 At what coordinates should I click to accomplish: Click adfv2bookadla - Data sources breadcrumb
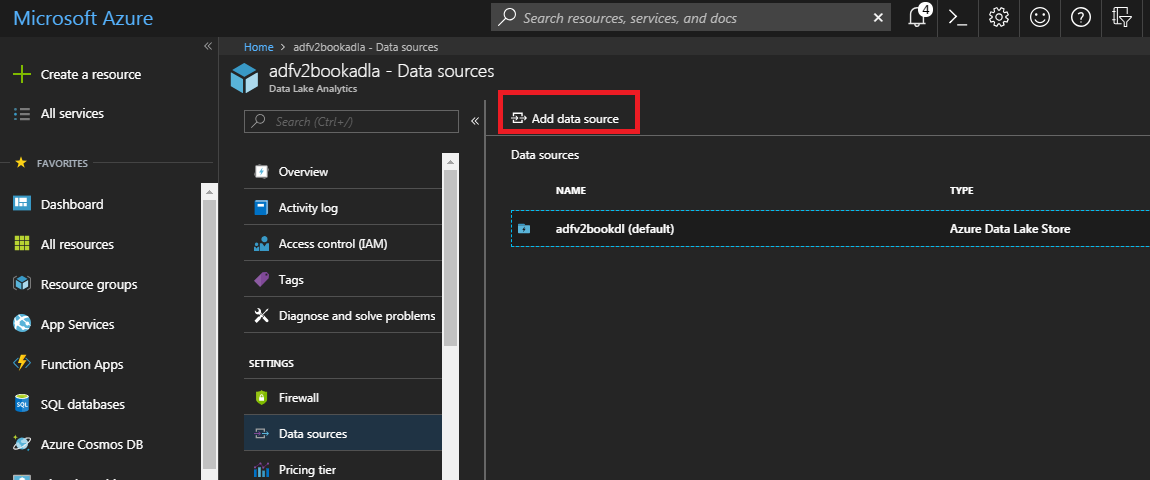pyautogui.click(x=365, y=47)
